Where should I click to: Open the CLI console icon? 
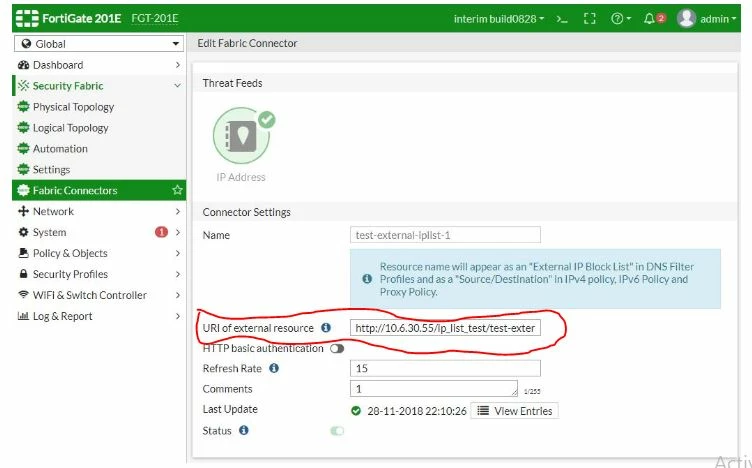pyautogui.click(x=562, y=19)
